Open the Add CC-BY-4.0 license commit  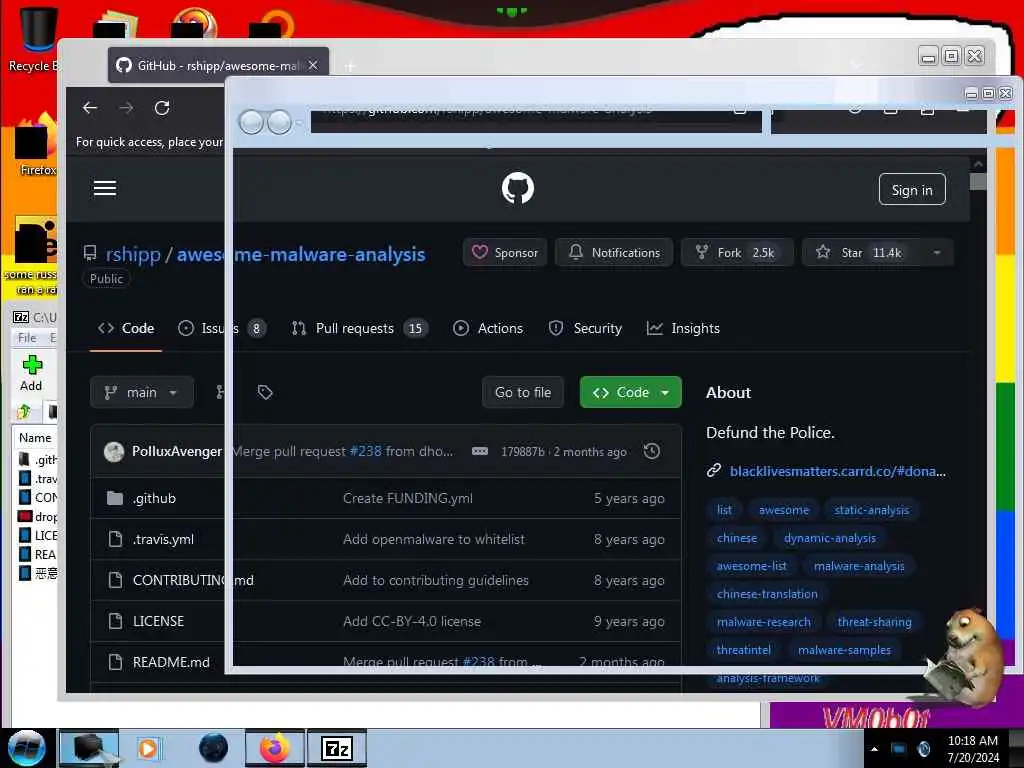point(411,621)
